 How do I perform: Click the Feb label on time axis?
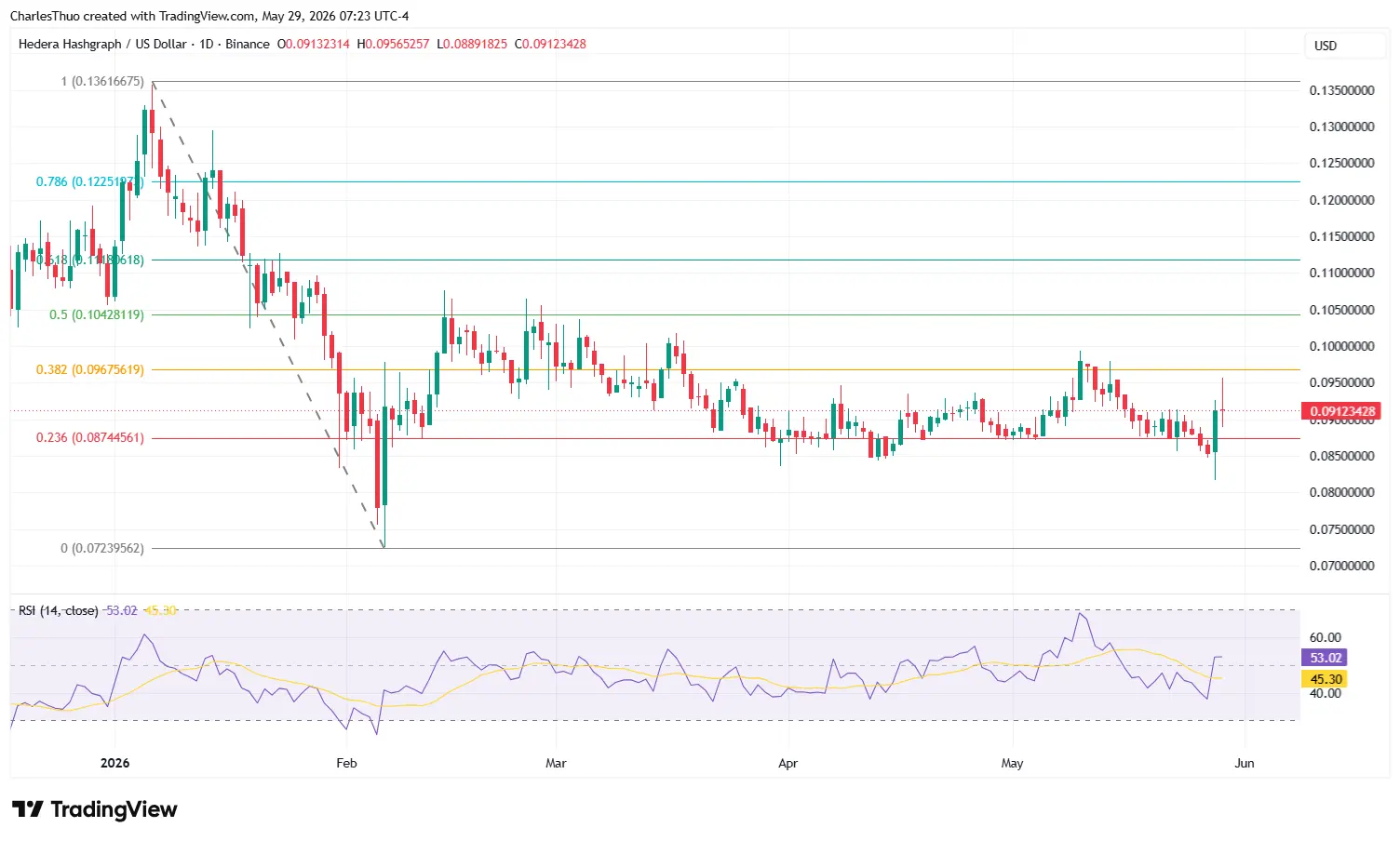[x=346, y=763]
